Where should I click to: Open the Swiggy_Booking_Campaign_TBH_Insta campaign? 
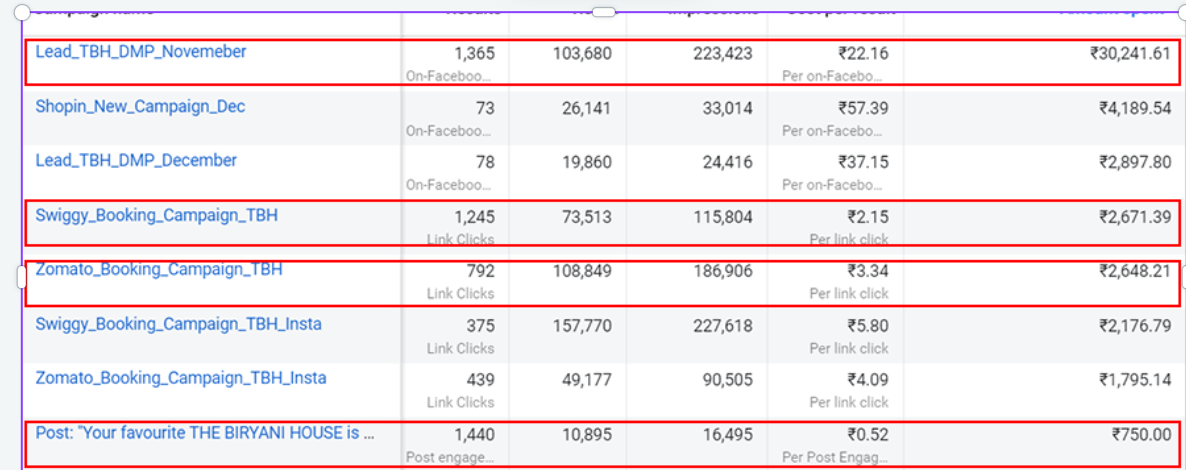178,324
